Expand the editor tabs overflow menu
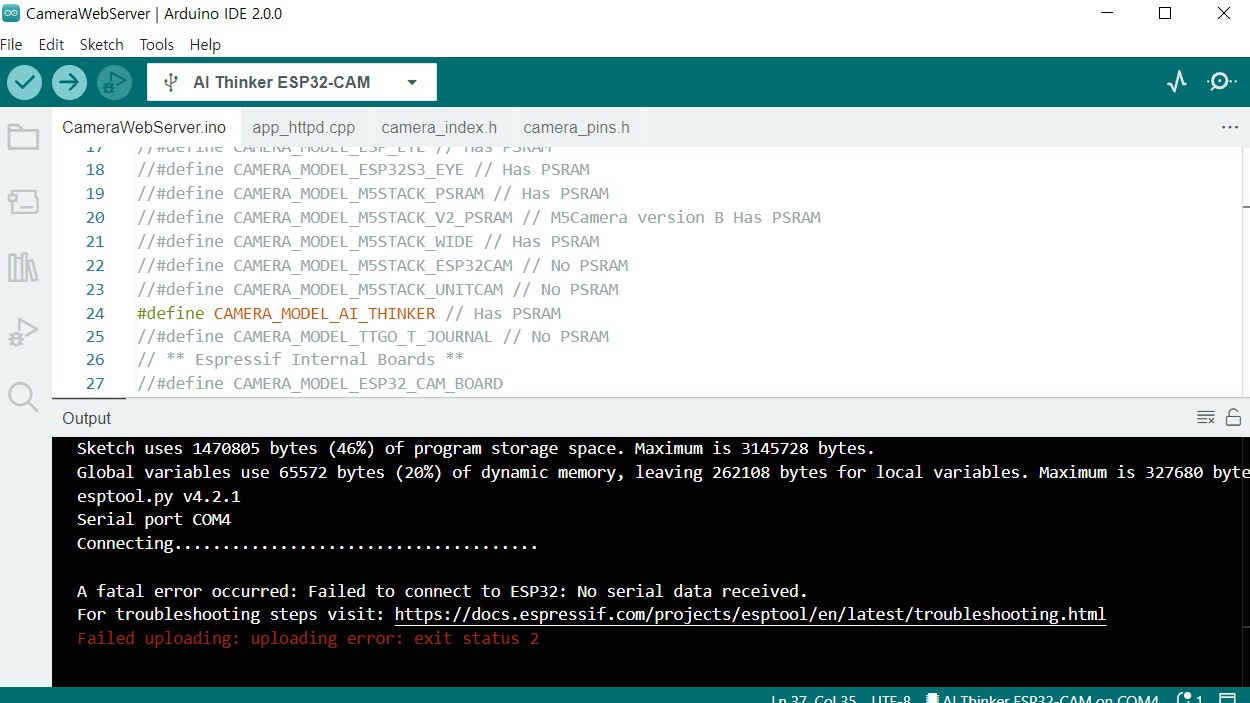 (1229, 128)
